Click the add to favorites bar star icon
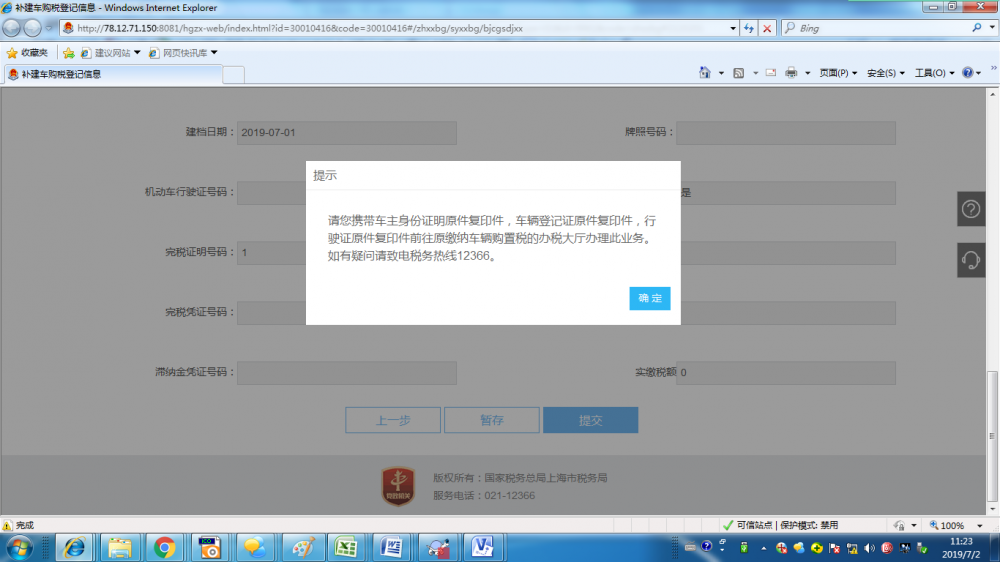Viewport: 1000px width, 562px height. [x=68, y=53]
